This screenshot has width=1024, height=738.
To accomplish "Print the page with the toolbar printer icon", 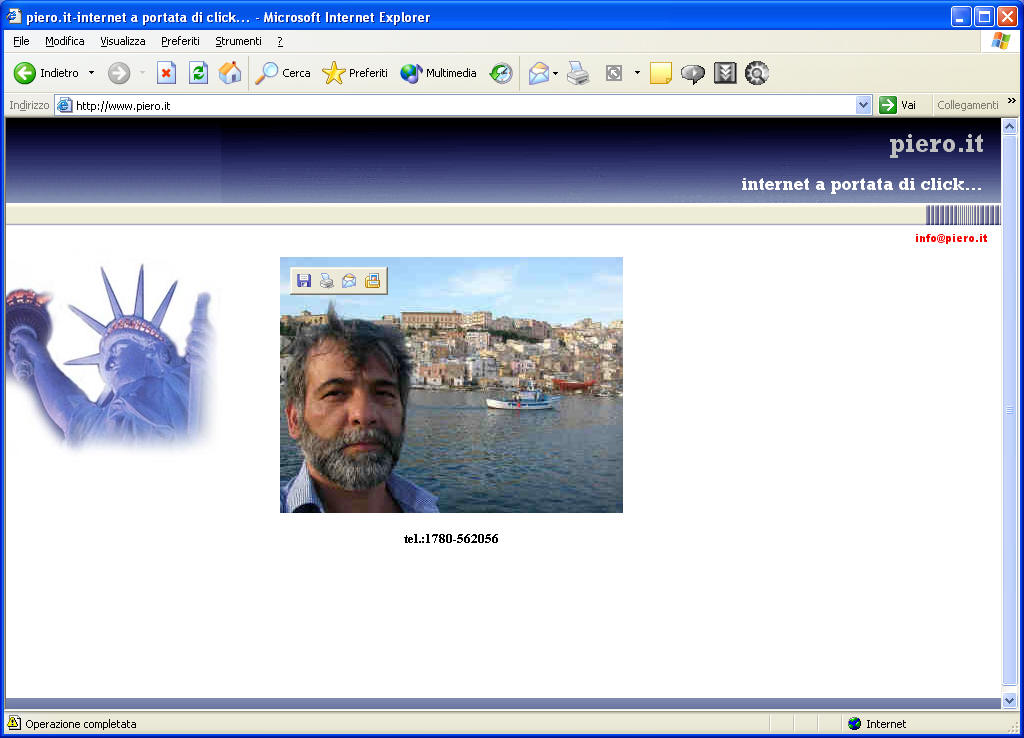I will (x=578, y=73).
